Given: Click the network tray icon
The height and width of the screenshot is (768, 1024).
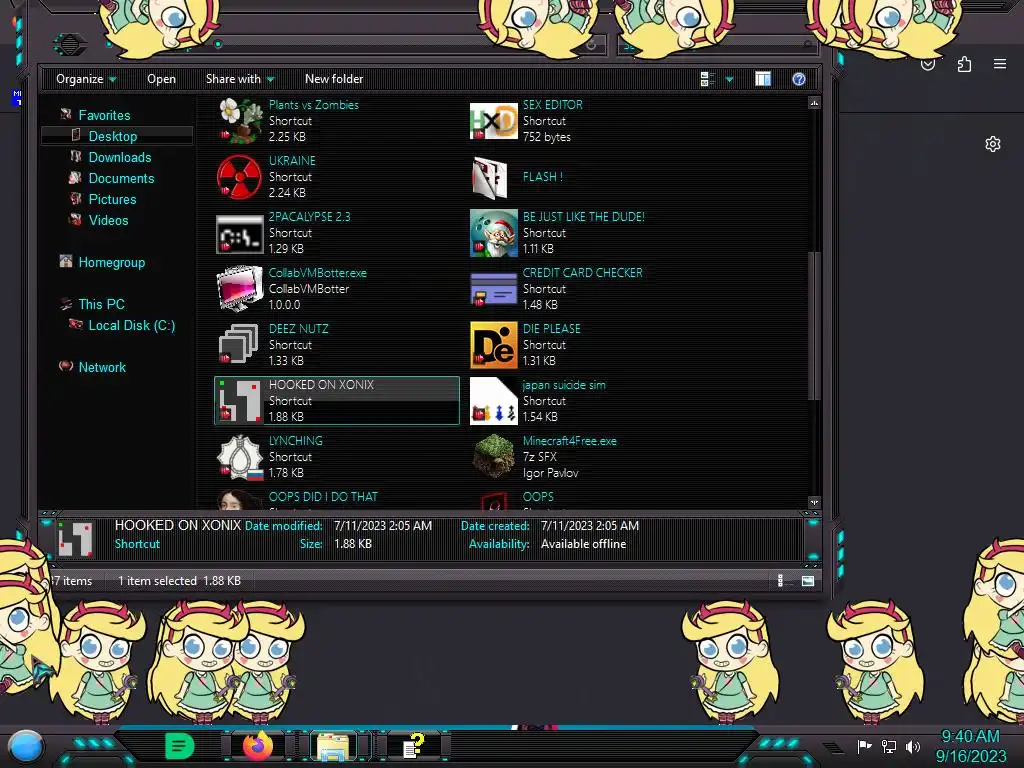Looking at the screenshot, I should point(889,746).
